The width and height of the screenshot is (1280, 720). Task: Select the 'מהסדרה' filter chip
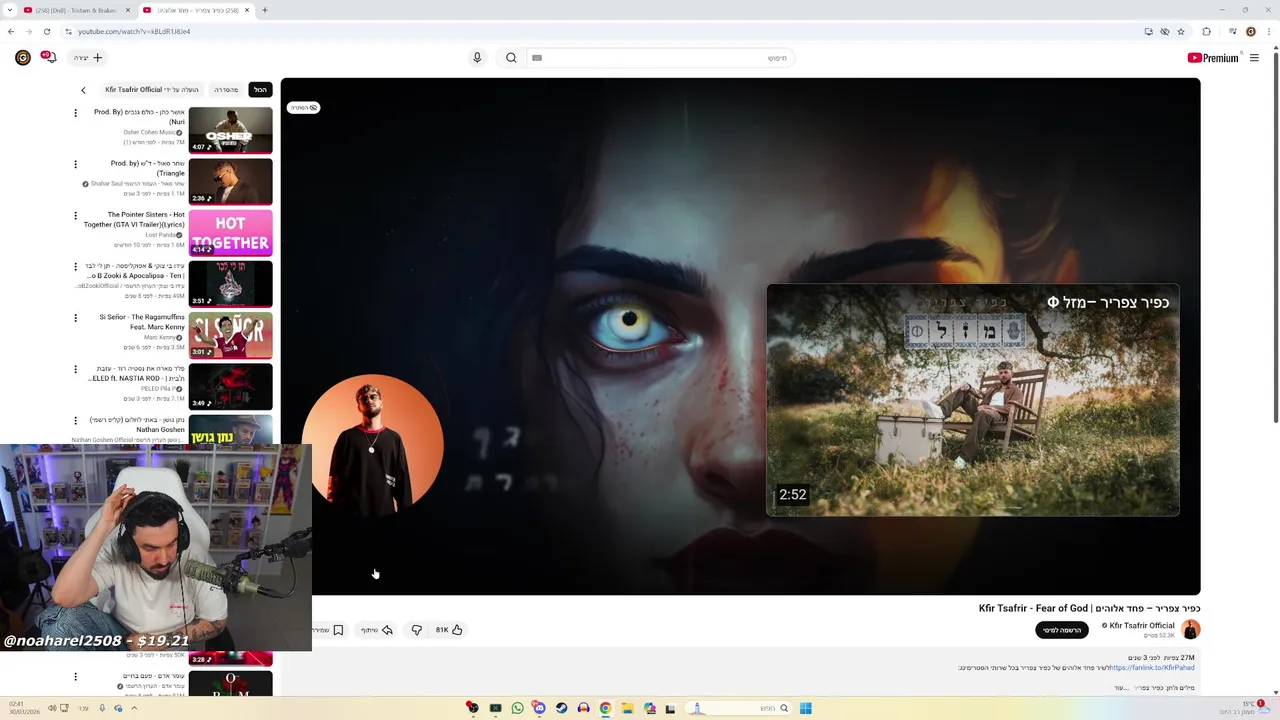coord(226,90)
